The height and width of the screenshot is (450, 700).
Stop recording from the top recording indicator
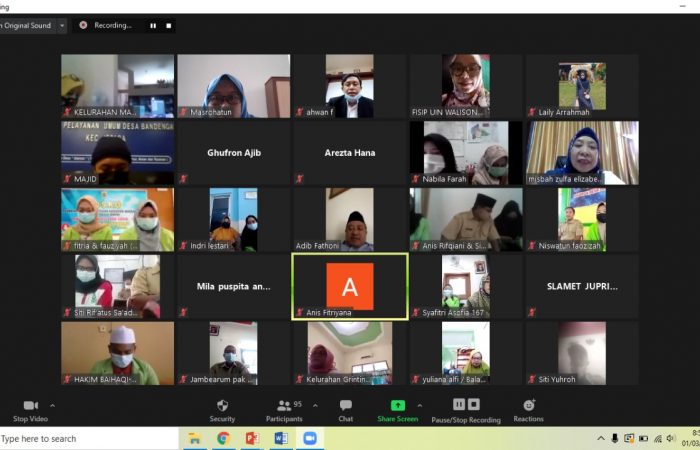click(168, 25)
